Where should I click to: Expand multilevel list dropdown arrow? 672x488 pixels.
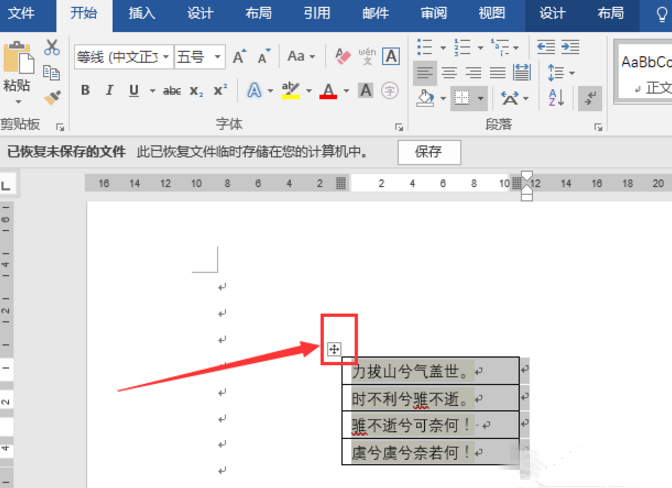pyautogui.click(x=516, y=48)
